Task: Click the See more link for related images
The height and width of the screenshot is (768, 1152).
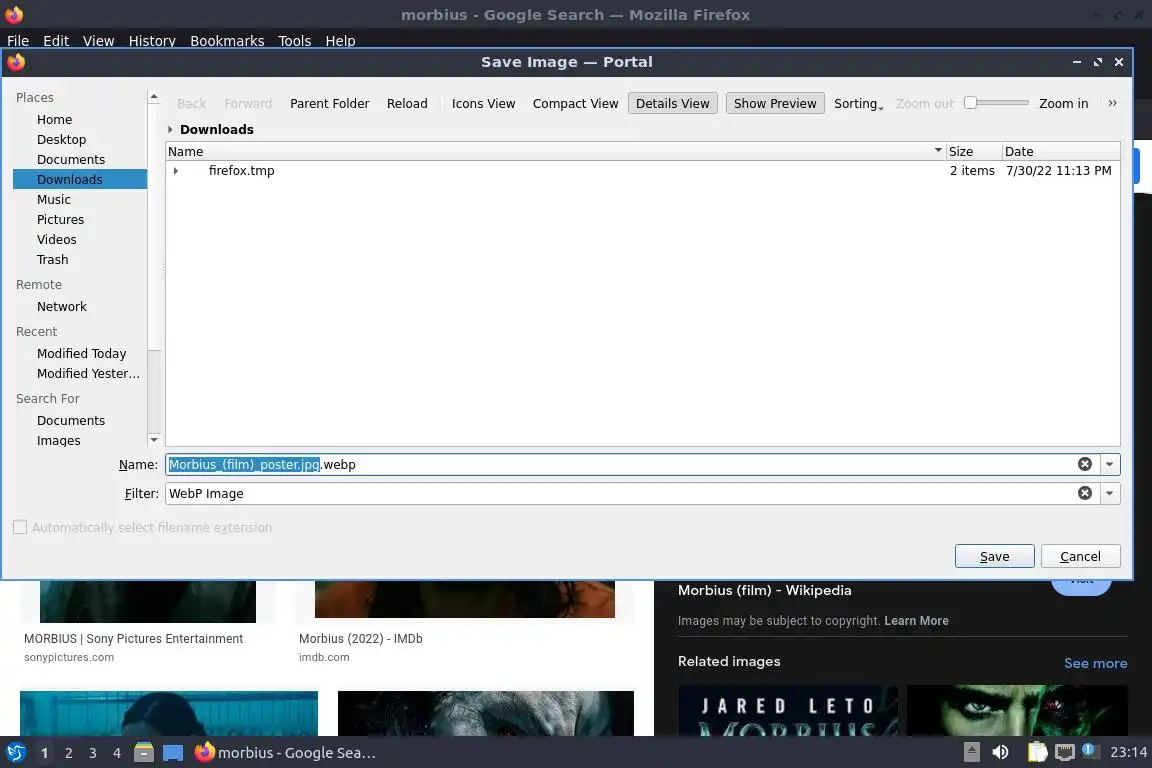Action: click(1095, 663)
